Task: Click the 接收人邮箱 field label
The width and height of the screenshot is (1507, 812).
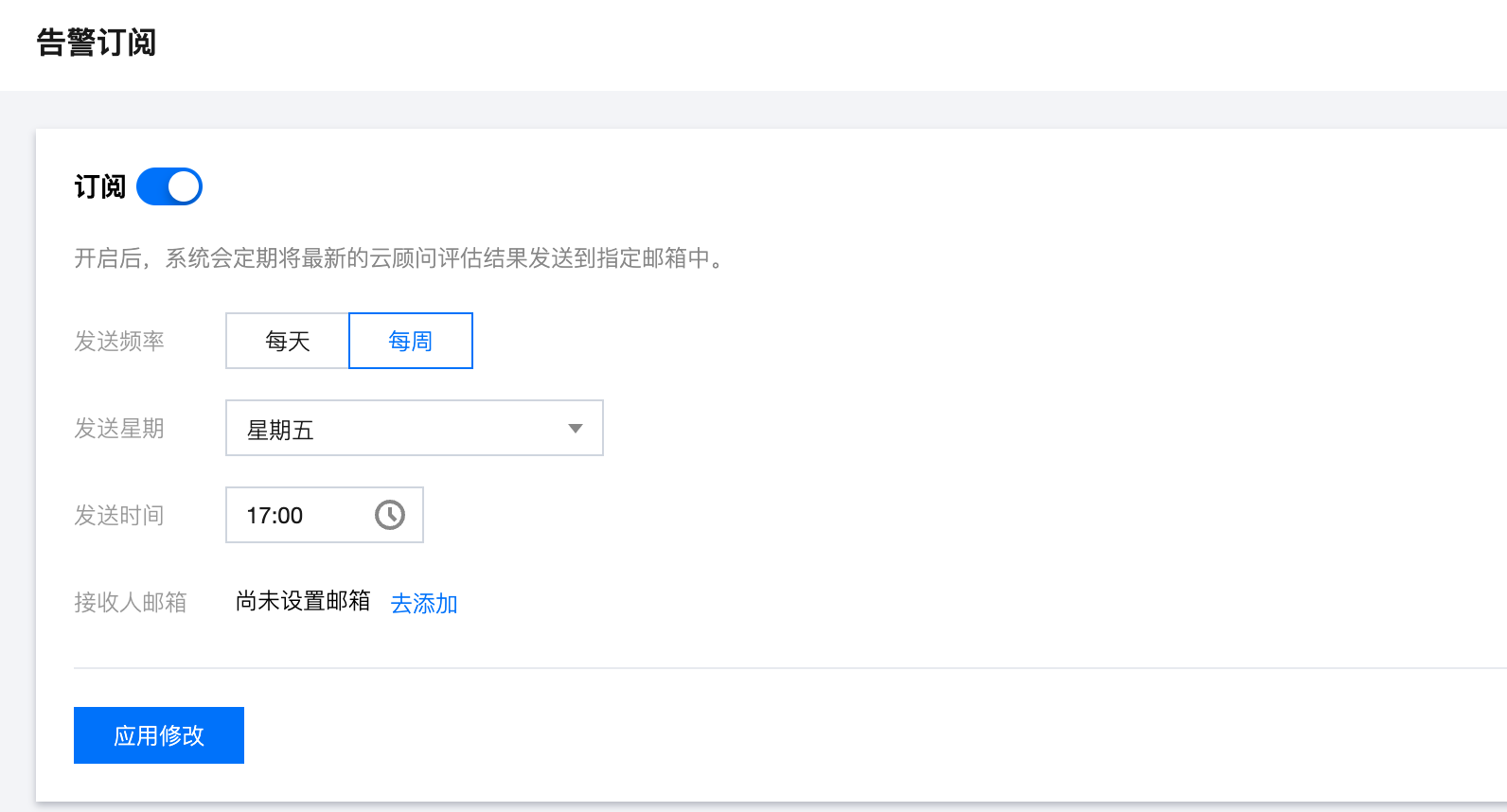Action: 131,602
